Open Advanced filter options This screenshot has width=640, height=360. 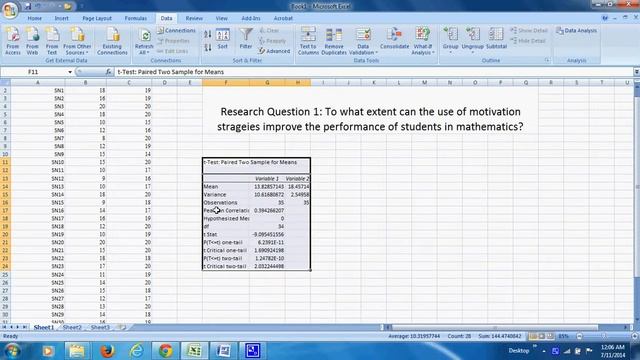274,51
